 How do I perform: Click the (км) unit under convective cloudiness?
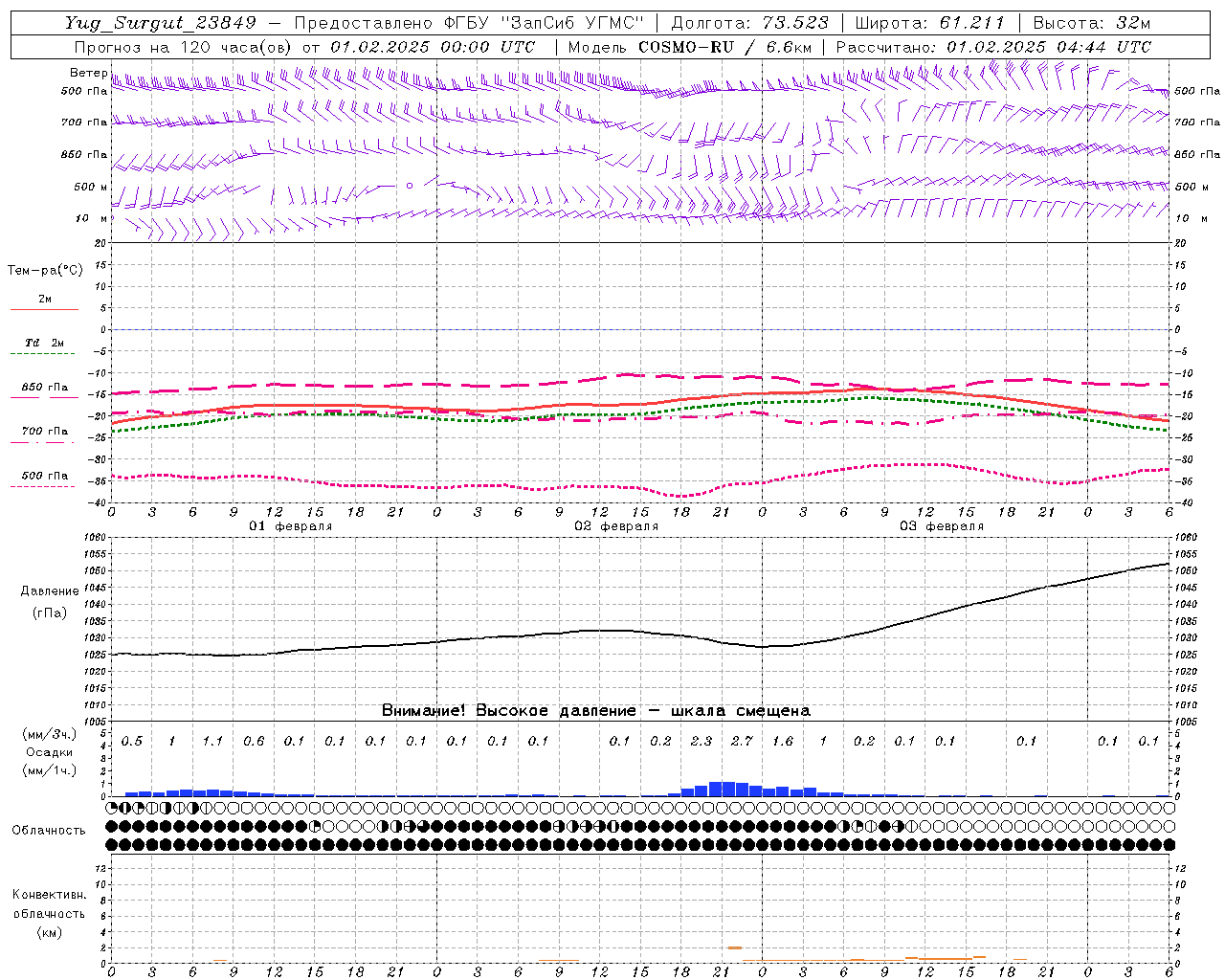click(49, 931)
